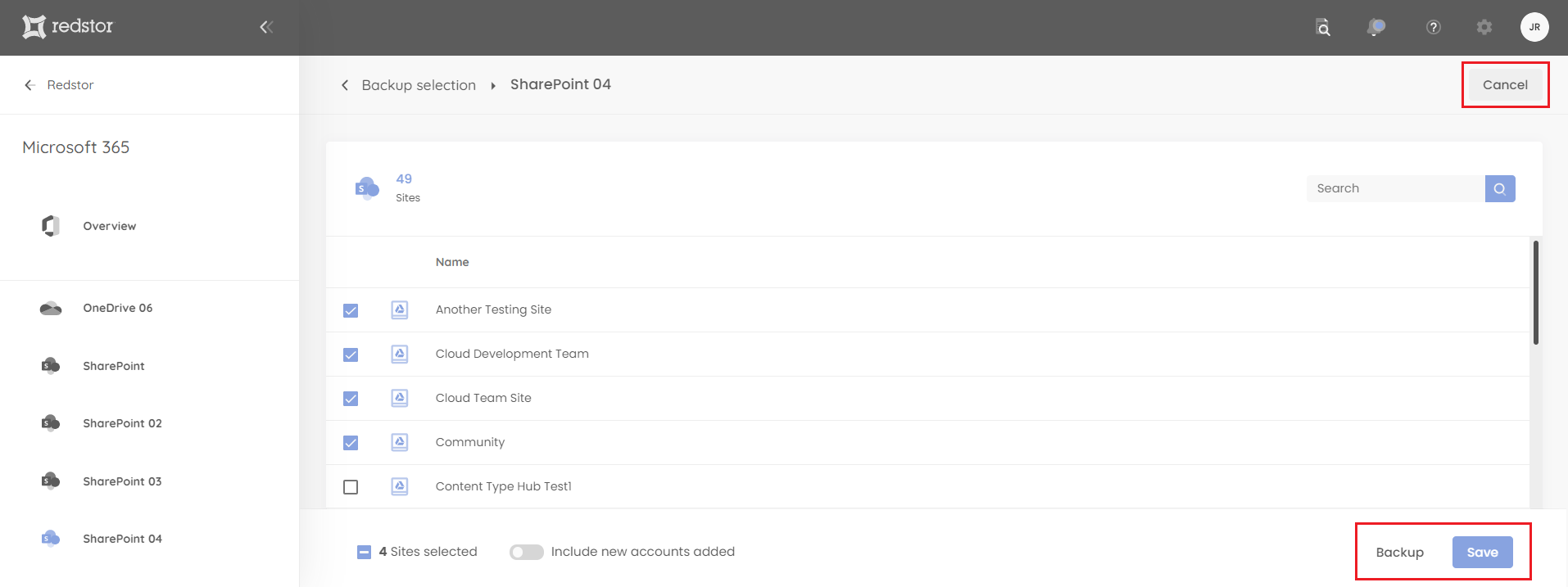This screenshot has width=1568, height=587.
Task: Focus the Search input field
Action: coord(1396,188)
